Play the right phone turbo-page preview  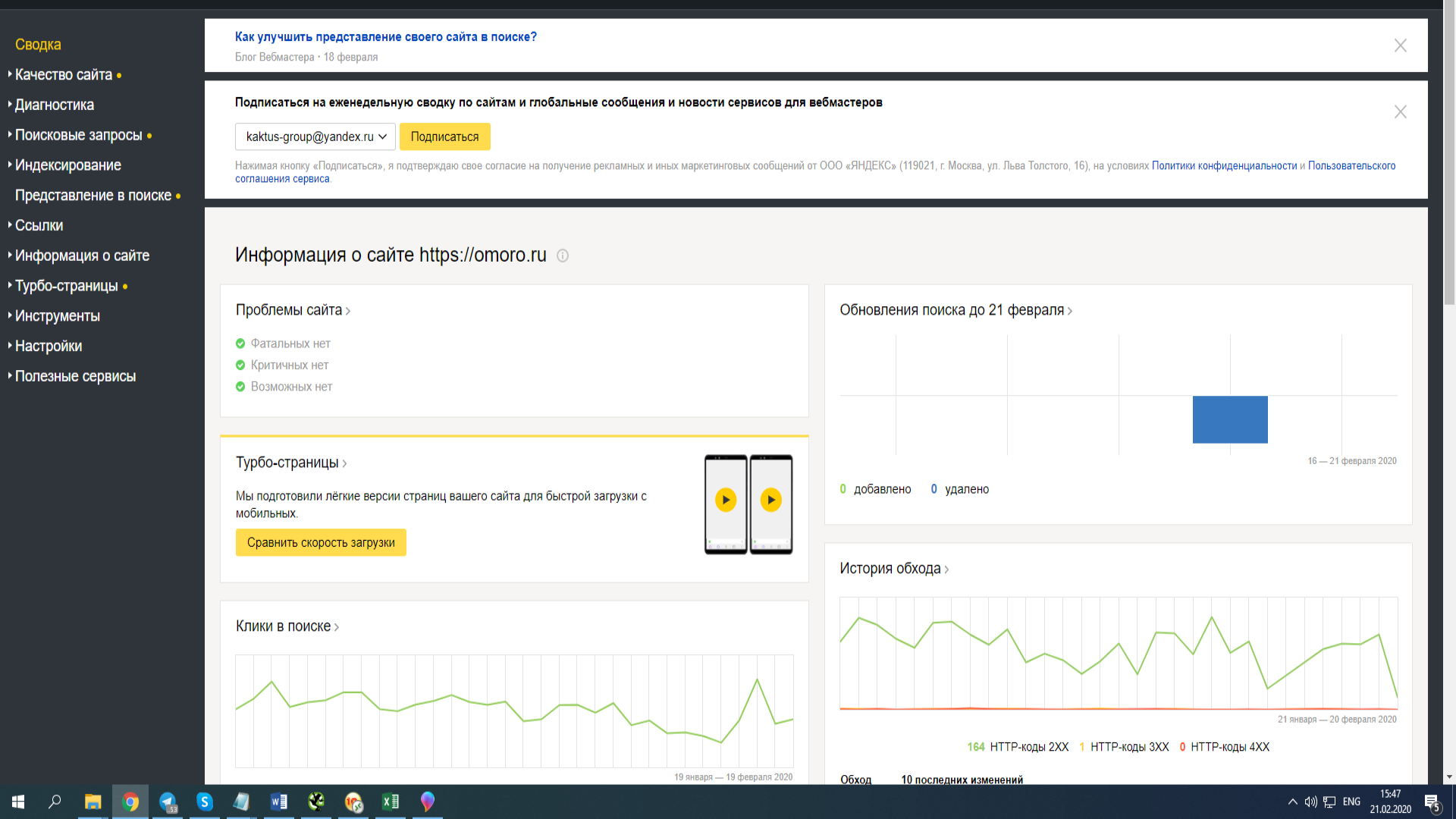pyautogui.click(x=770, y=500)
